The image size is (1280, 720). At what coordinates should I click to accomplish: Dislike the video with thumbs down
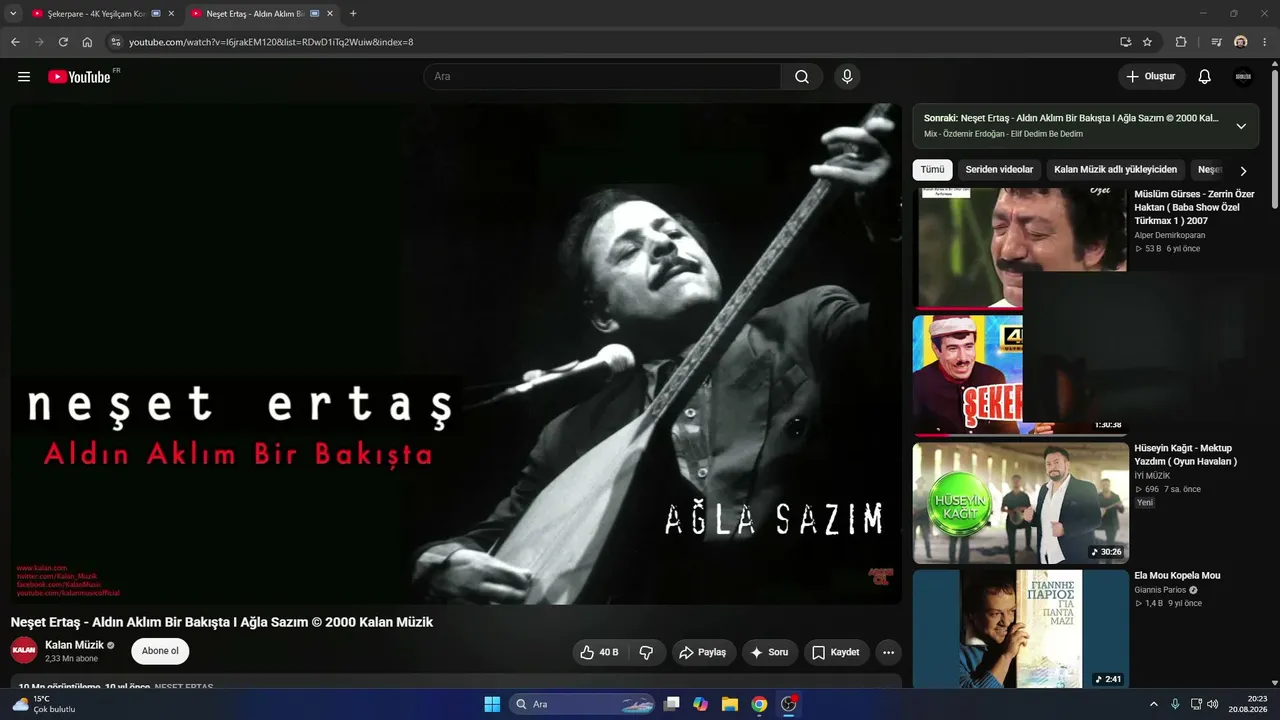(646, 652)
